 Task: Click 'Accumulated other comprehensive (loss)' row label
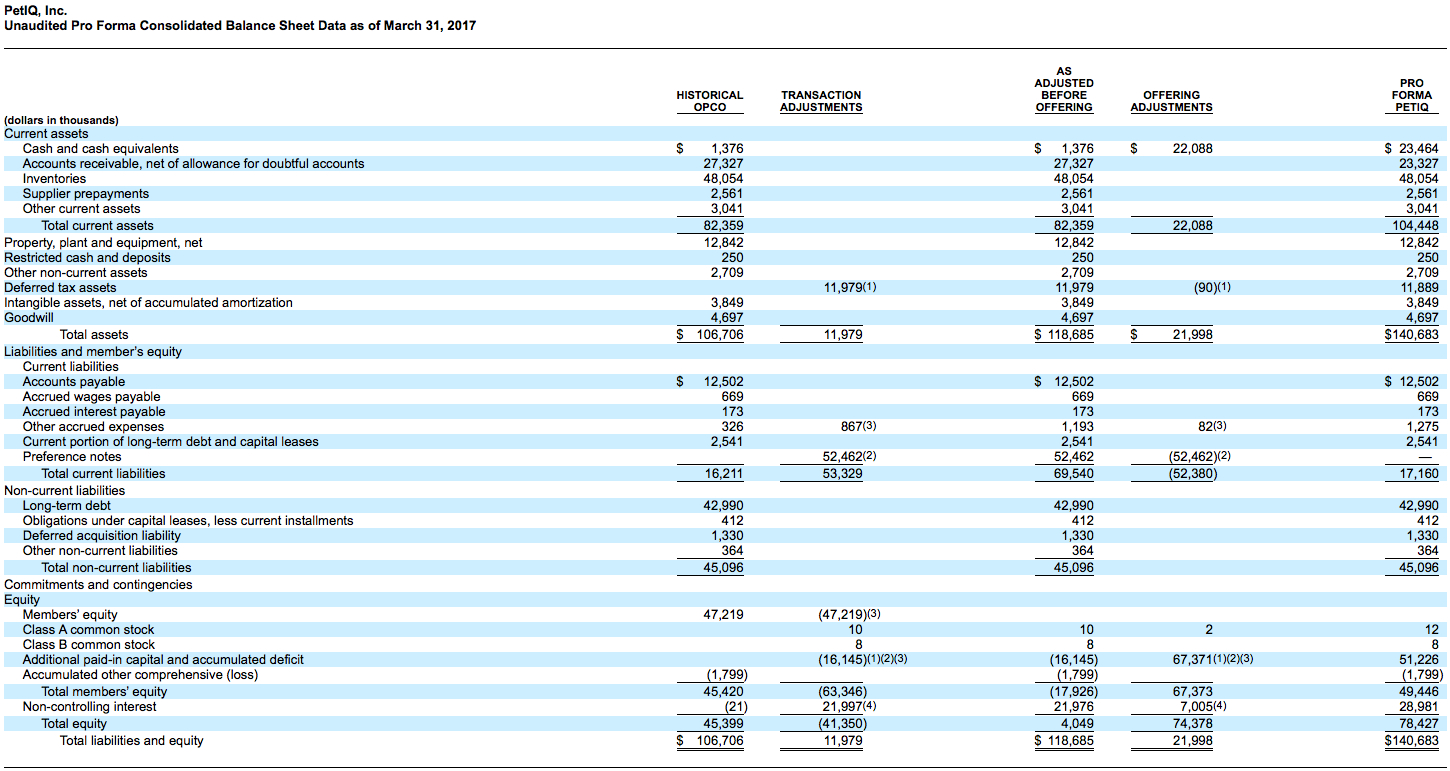coord(140,674)
